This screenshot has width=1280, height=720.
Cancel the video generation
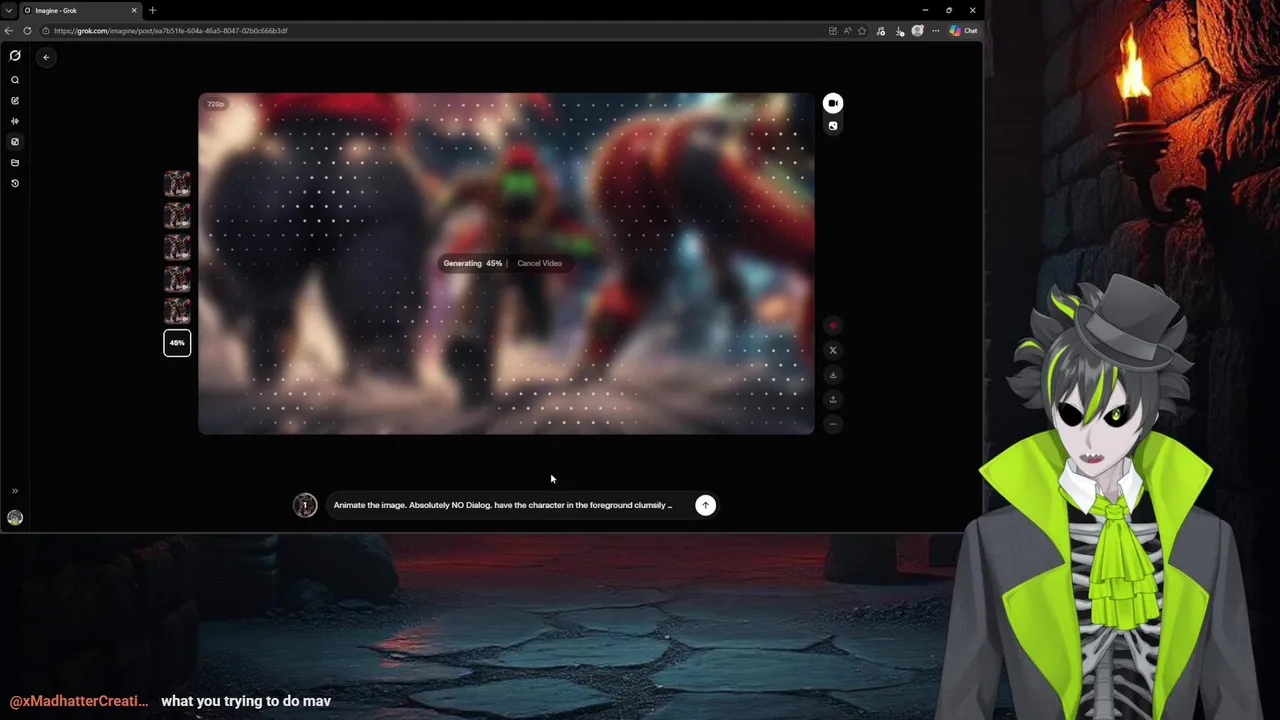pos(540,263)
